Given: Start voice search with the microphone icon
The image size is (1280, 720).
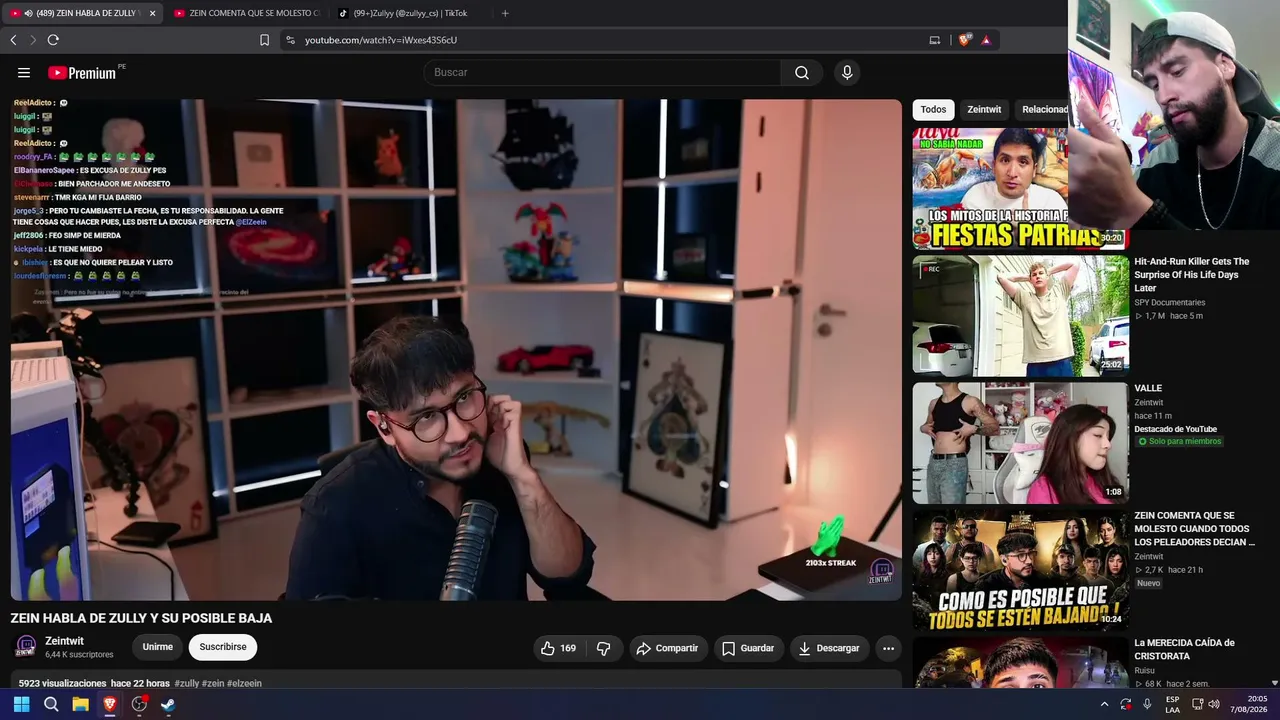Looking at the screenshot, I should (x=847, y=72).
